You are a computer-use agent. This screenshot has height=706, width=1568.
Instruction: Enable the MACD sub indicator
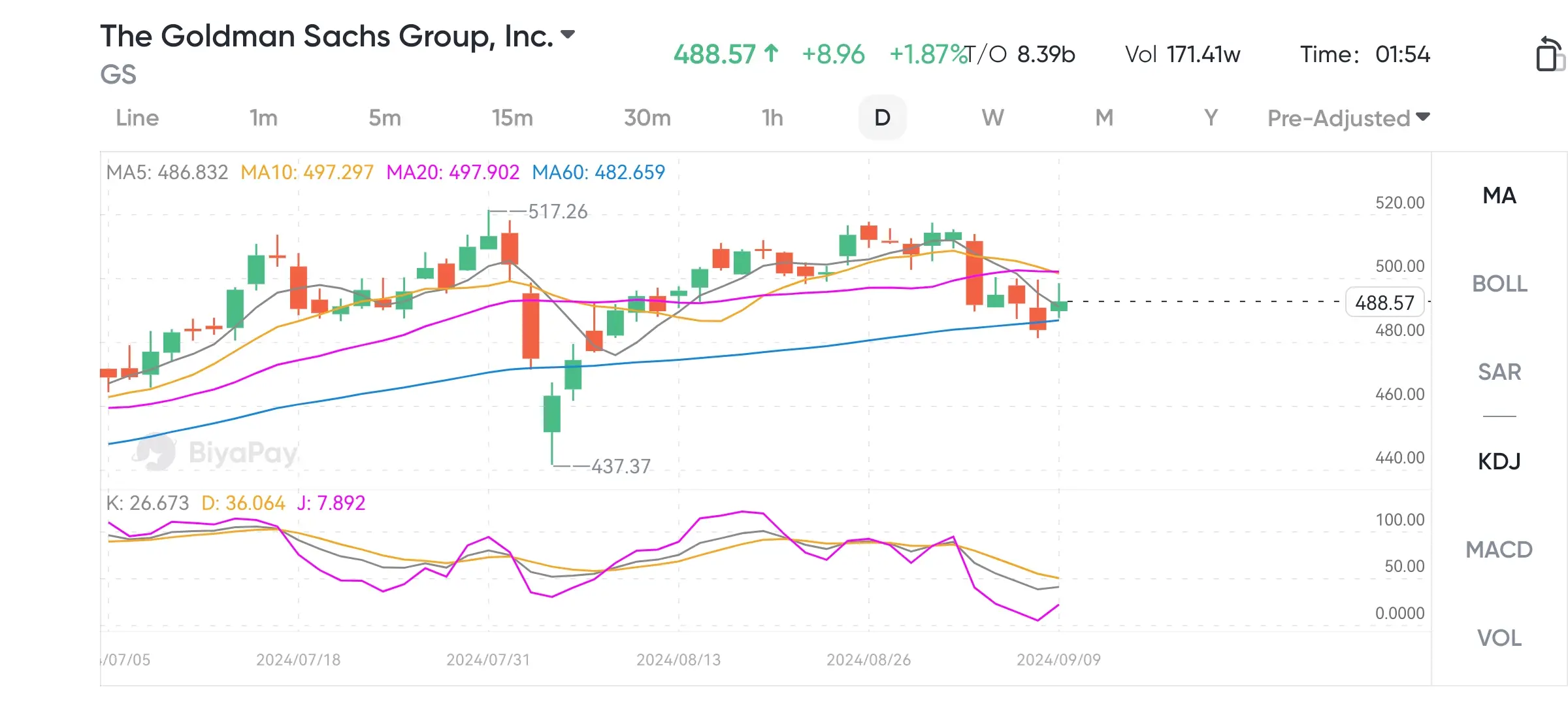click(x=1499, y=550)
